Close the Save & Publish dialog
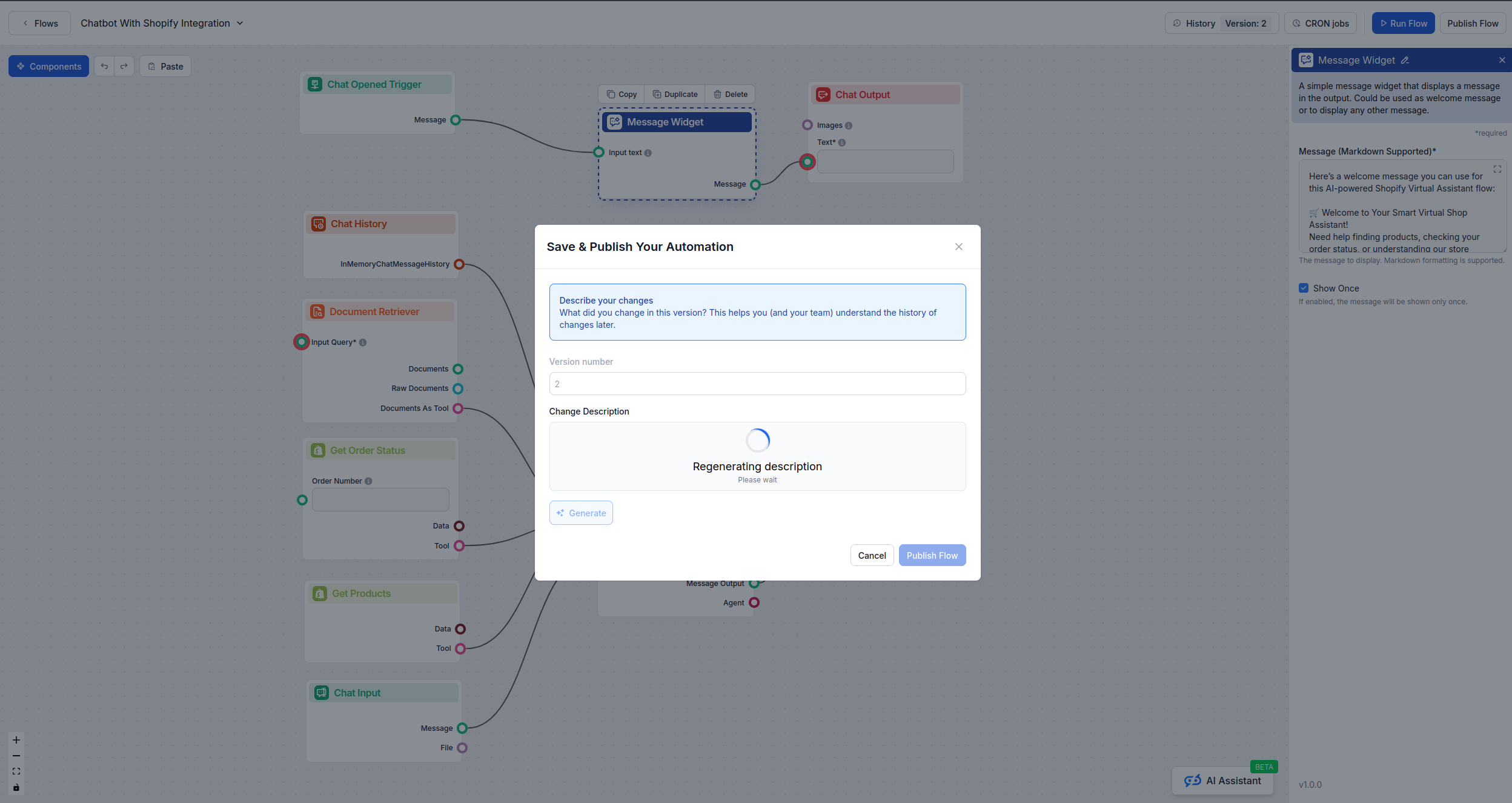The width and height of the screenshot is (1512, 803). pyautogui.click(x=958, y=247)
